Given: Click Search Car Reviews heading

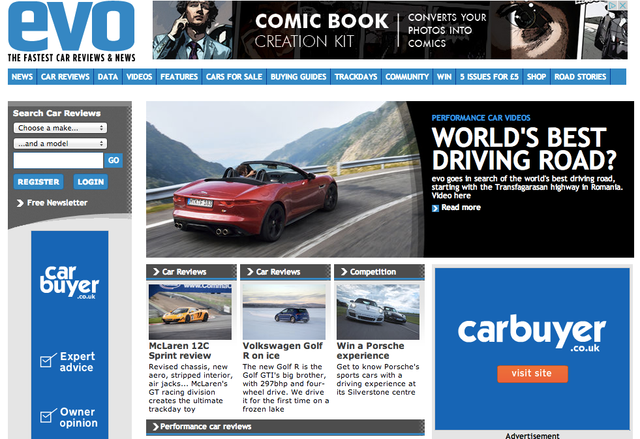Looking at the screenshot, I should 57,113.
